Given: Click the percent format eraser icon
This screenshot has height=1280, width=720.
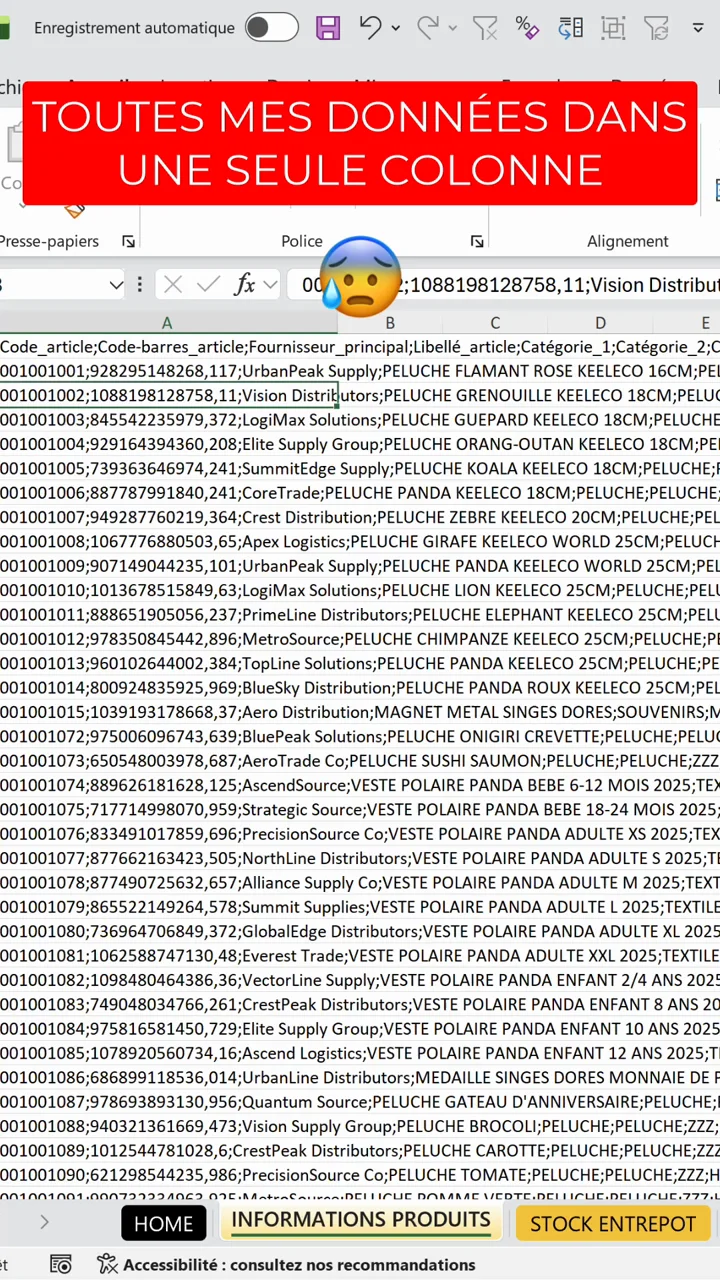Looking at the screenshot, I should pos(527,28).
